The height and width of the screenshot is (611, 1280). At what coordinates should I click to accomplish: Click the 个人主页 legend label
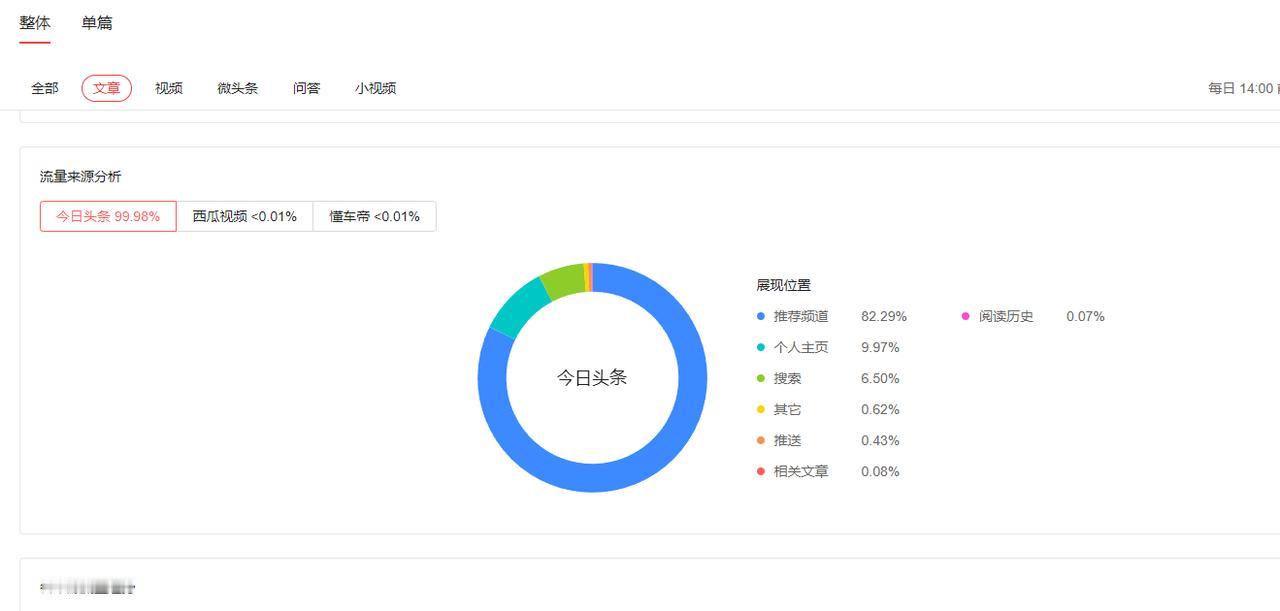[801, 347]
